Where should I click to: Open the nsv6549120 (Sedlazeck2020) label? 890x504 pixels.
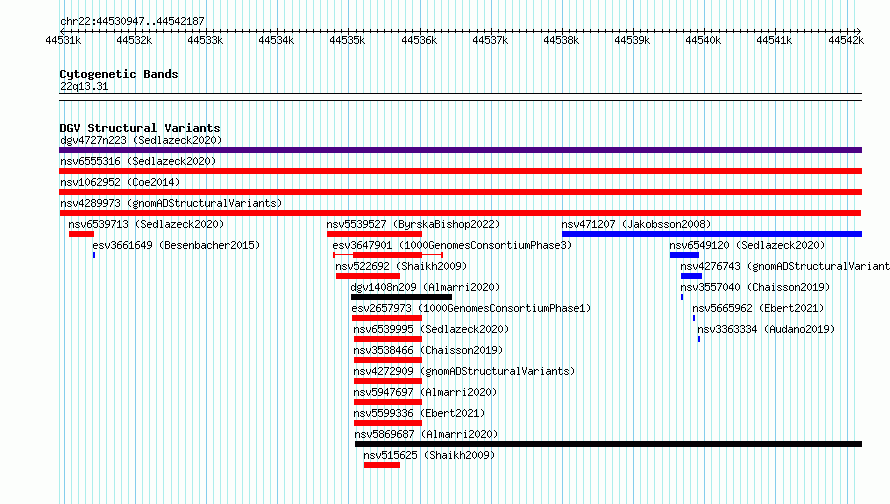point(747,245)
